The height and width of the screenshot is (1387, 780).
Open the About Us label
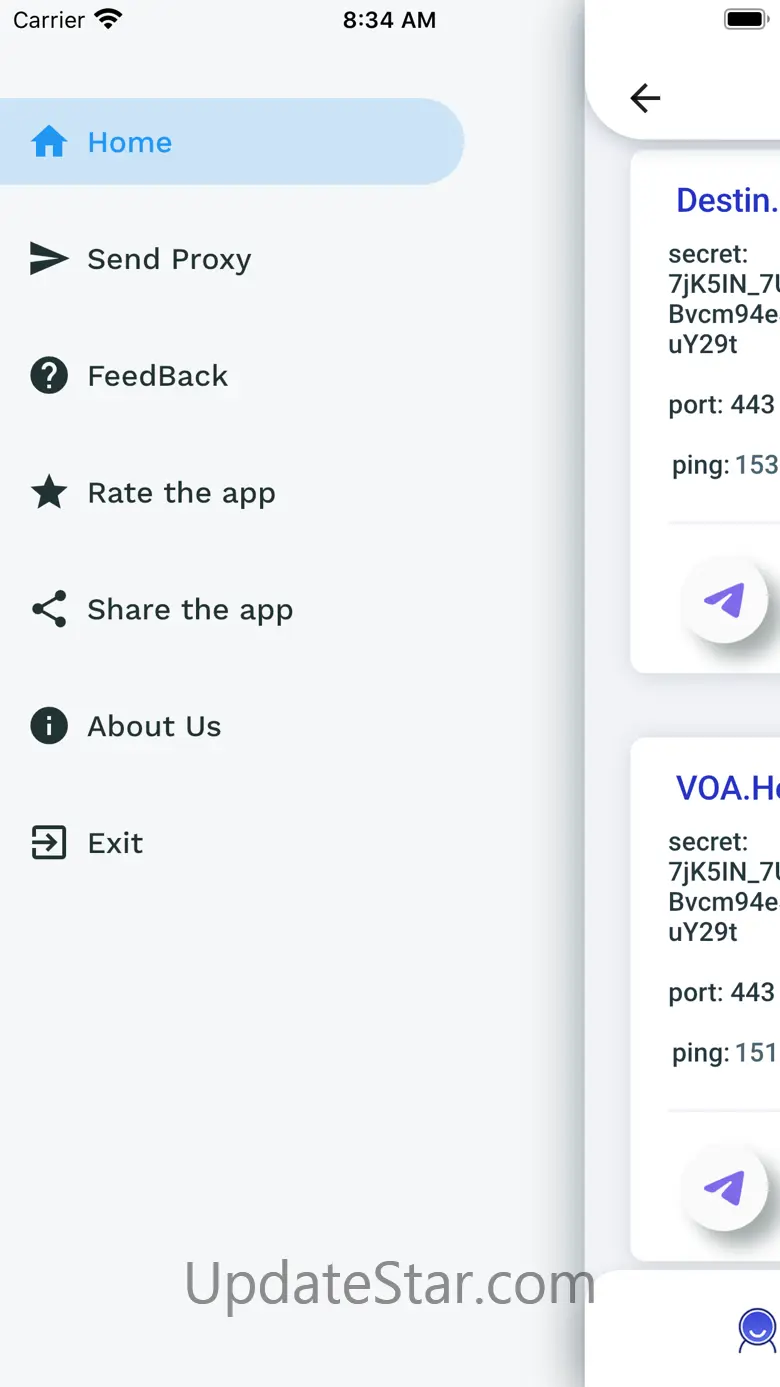point(154,726)
